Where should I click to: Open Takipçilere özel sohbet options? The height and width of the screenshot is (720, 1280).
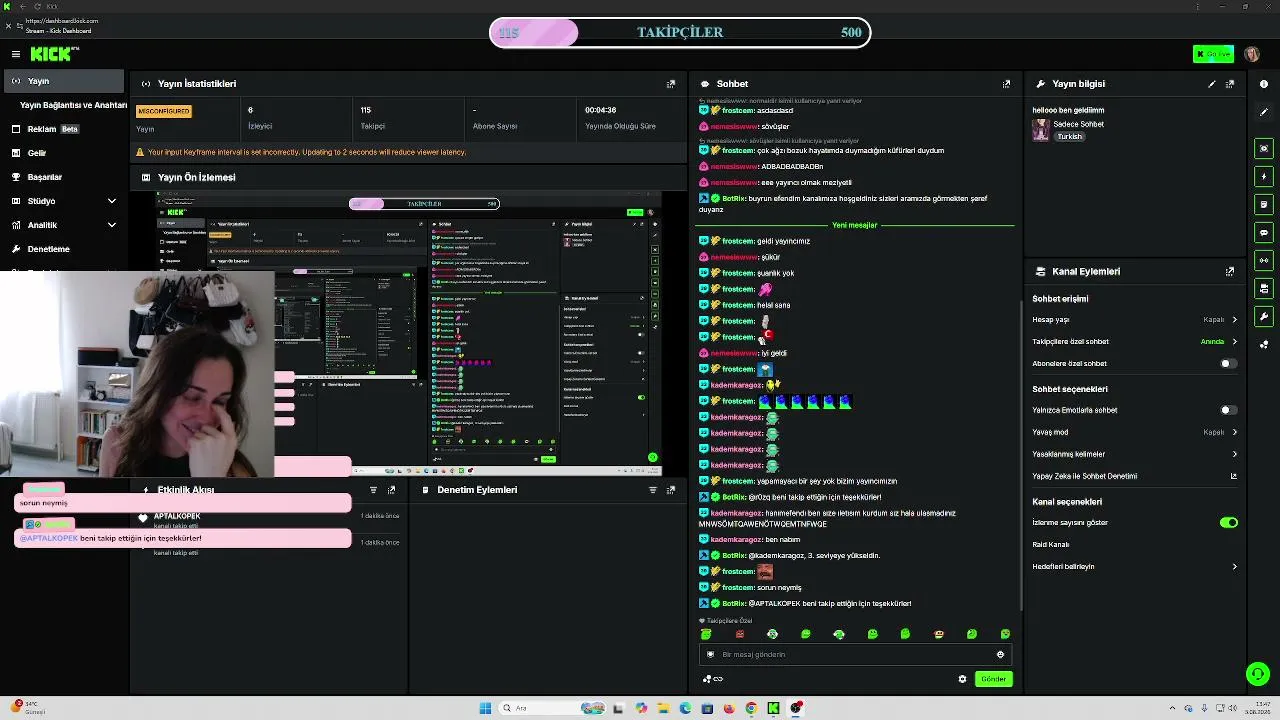click(1135, 342)
